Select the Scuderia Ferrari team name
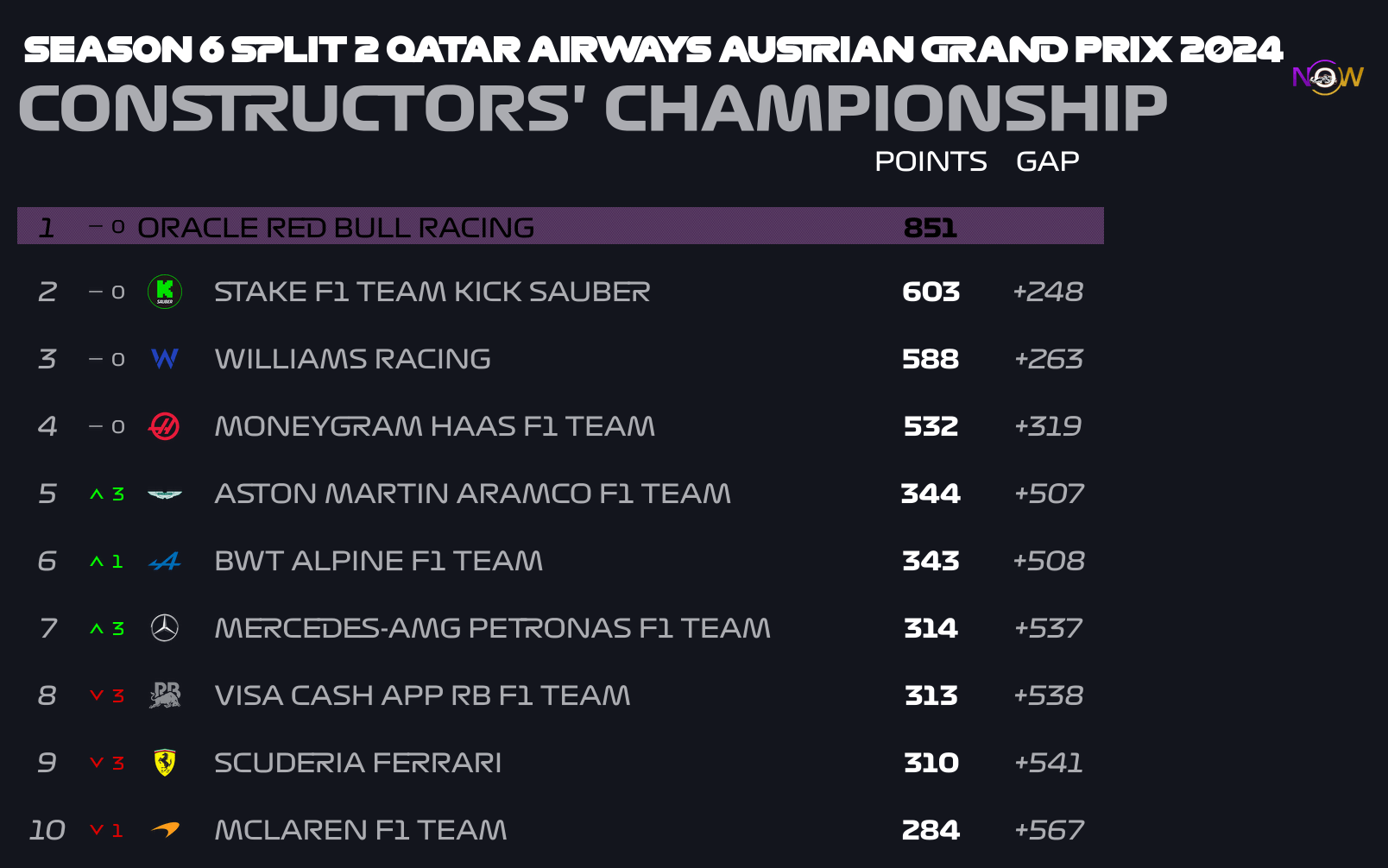 tap(357, 763)
